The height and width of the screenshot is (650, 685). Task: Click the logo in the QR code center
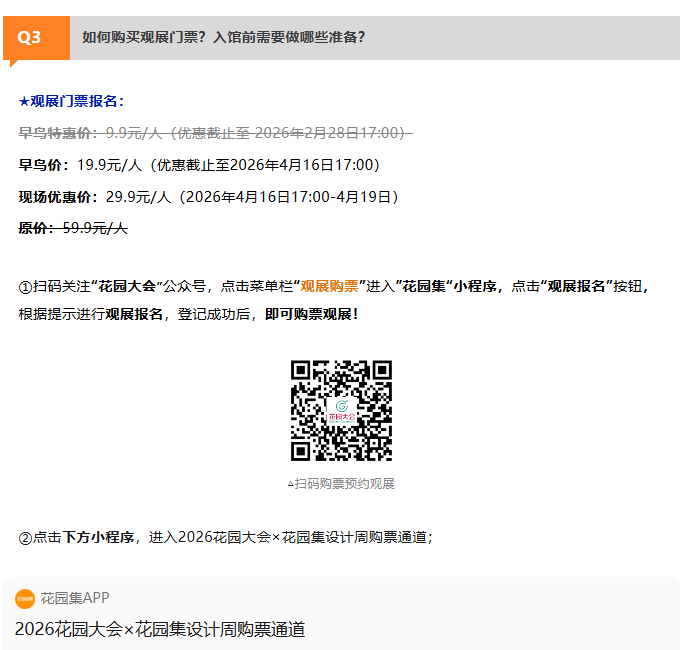[x=341, y=410]
